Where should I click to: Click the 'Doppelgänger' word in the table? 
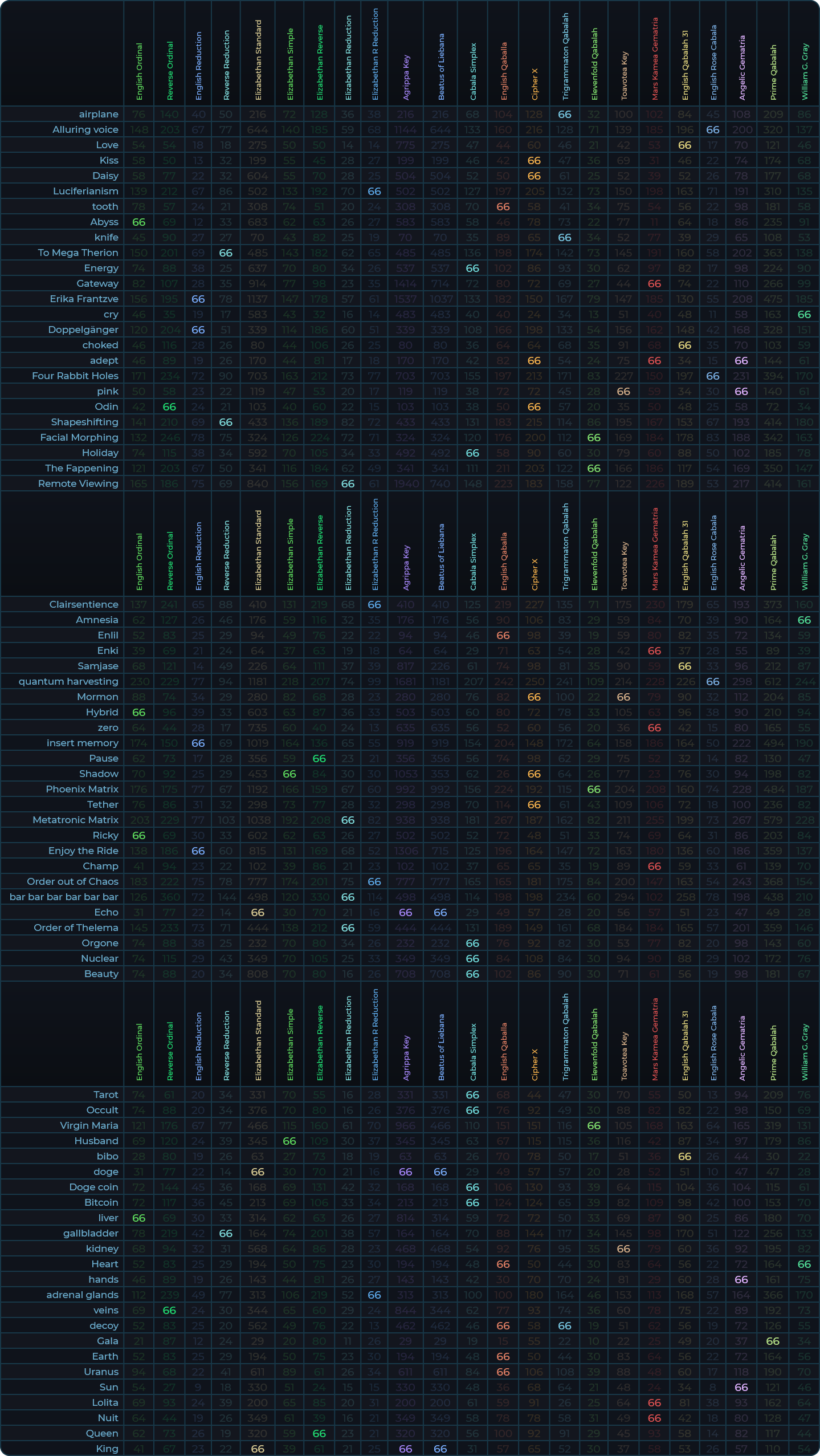click(x=83, y=330)
